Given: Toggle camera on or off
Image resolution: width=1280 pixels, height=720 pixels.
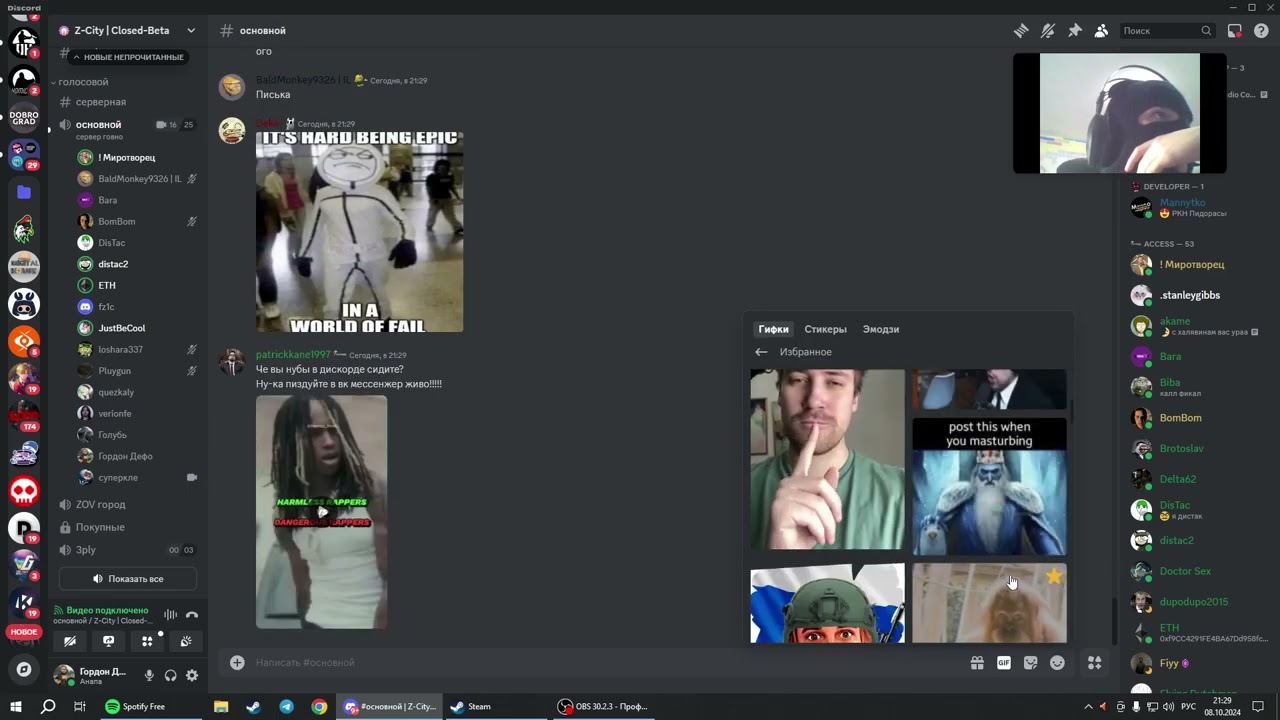Looking at the screenshot, I should [70, 641].
